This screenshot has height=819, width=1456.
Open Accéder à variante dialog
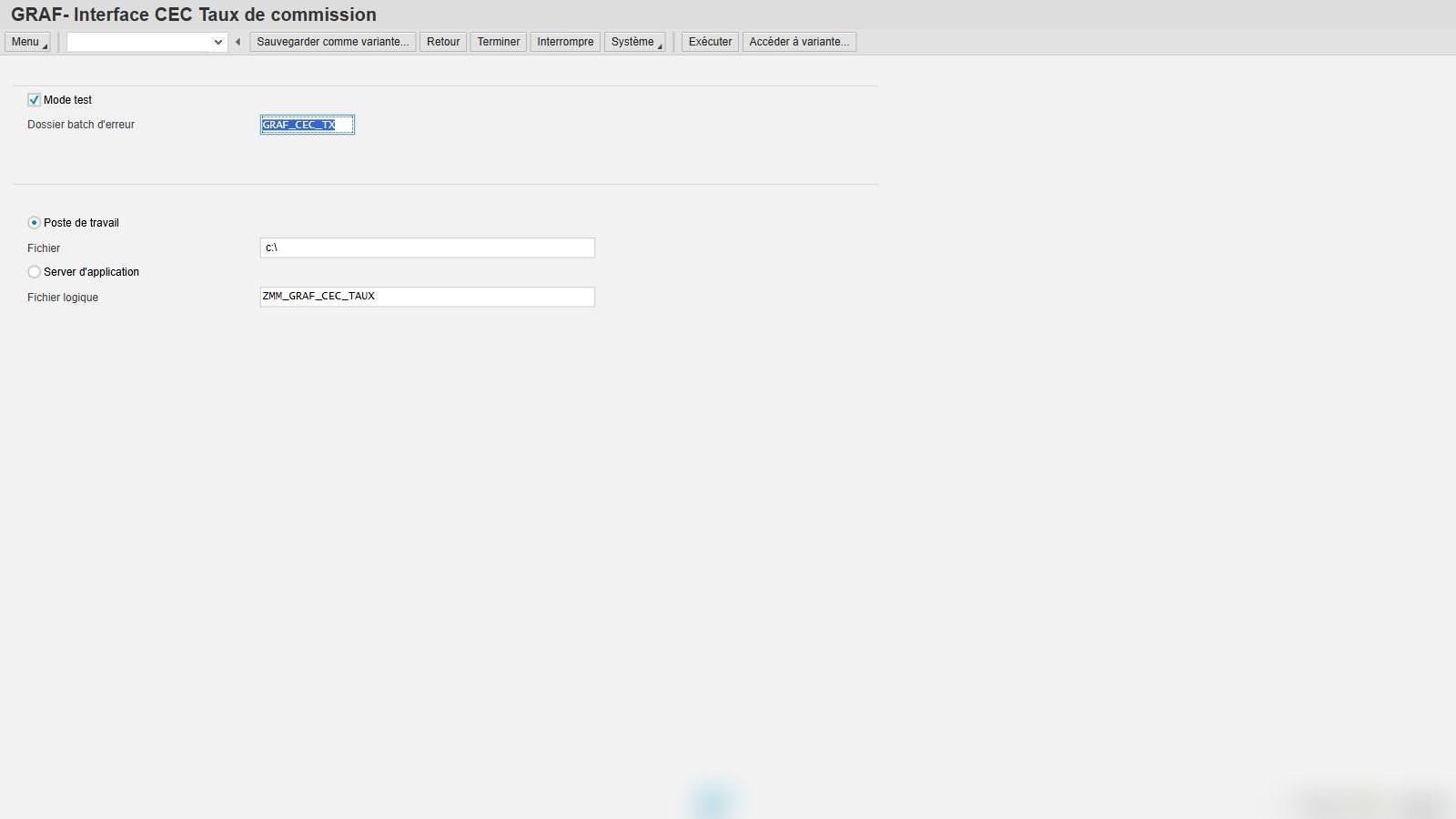799,42
